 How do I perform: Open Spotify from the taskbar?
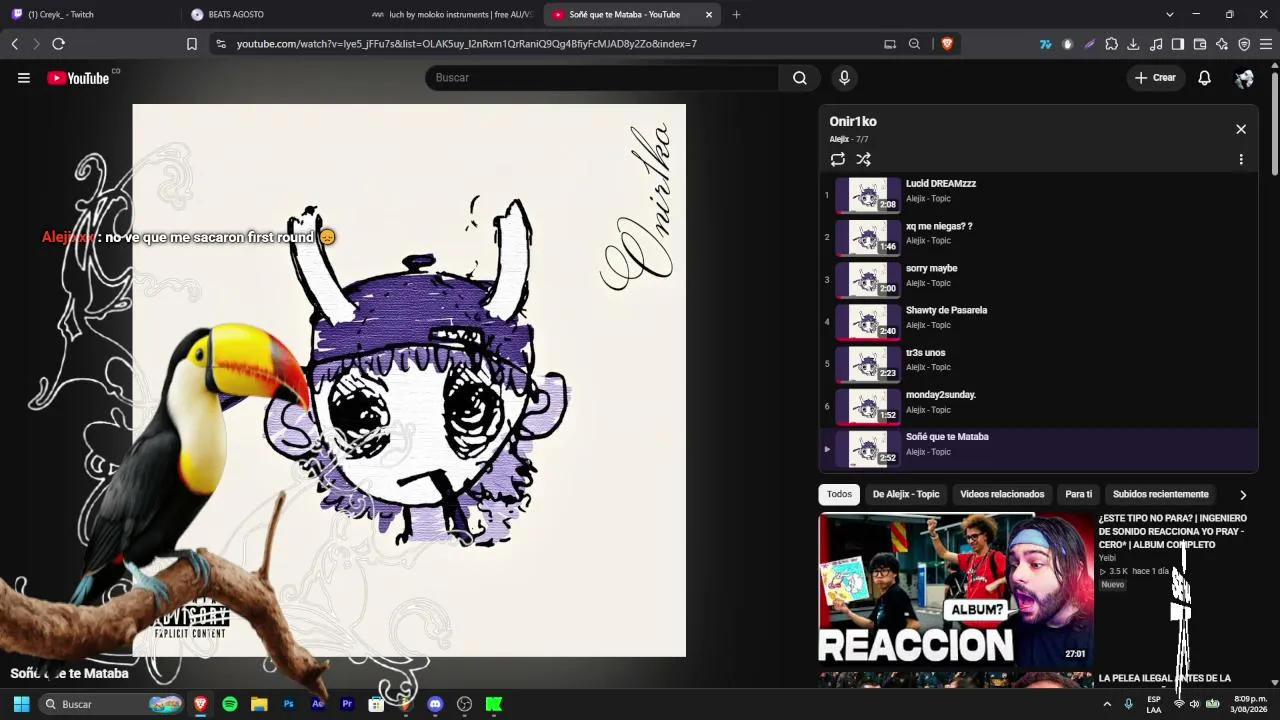pyautogui.click(x=230, y=704)
